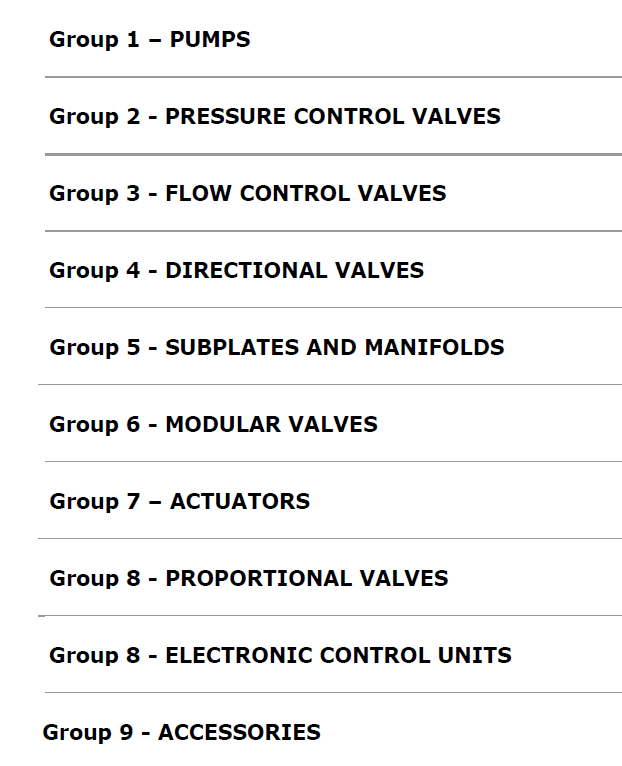
Task: Click the thick divider below PRESSURE CONTROL VALVES
Action: click(333, 154)
